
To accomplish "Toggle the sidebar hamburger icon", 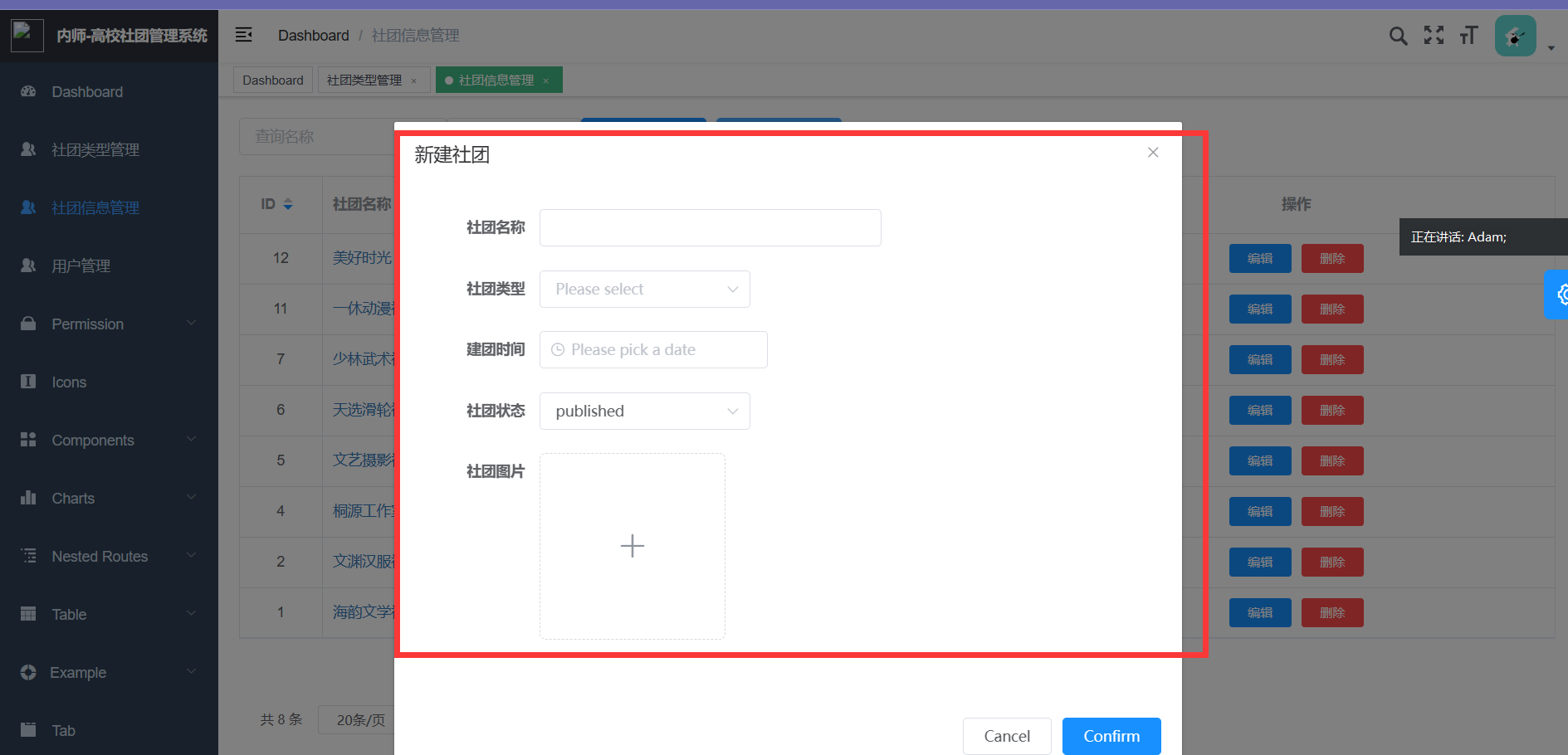I will point(243,35).
